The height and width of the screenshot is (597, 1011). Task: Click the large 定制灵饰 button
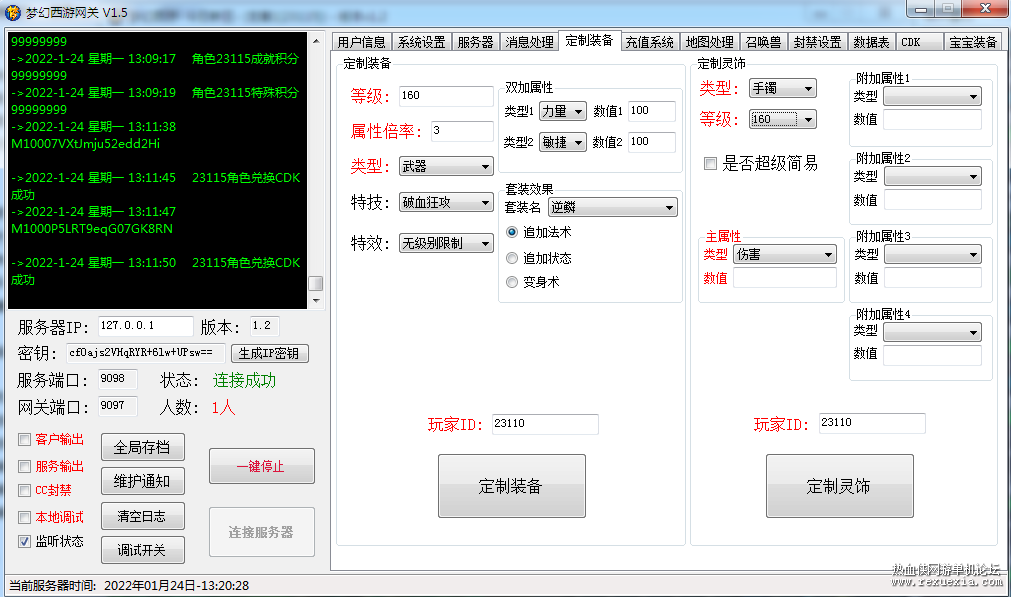[839, 486]
